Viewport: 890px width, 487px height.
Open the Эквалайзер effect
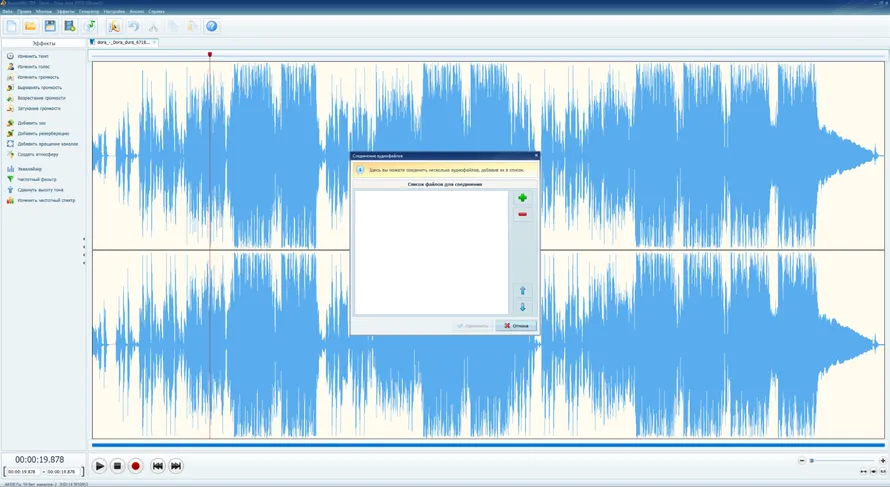point(24,169)
